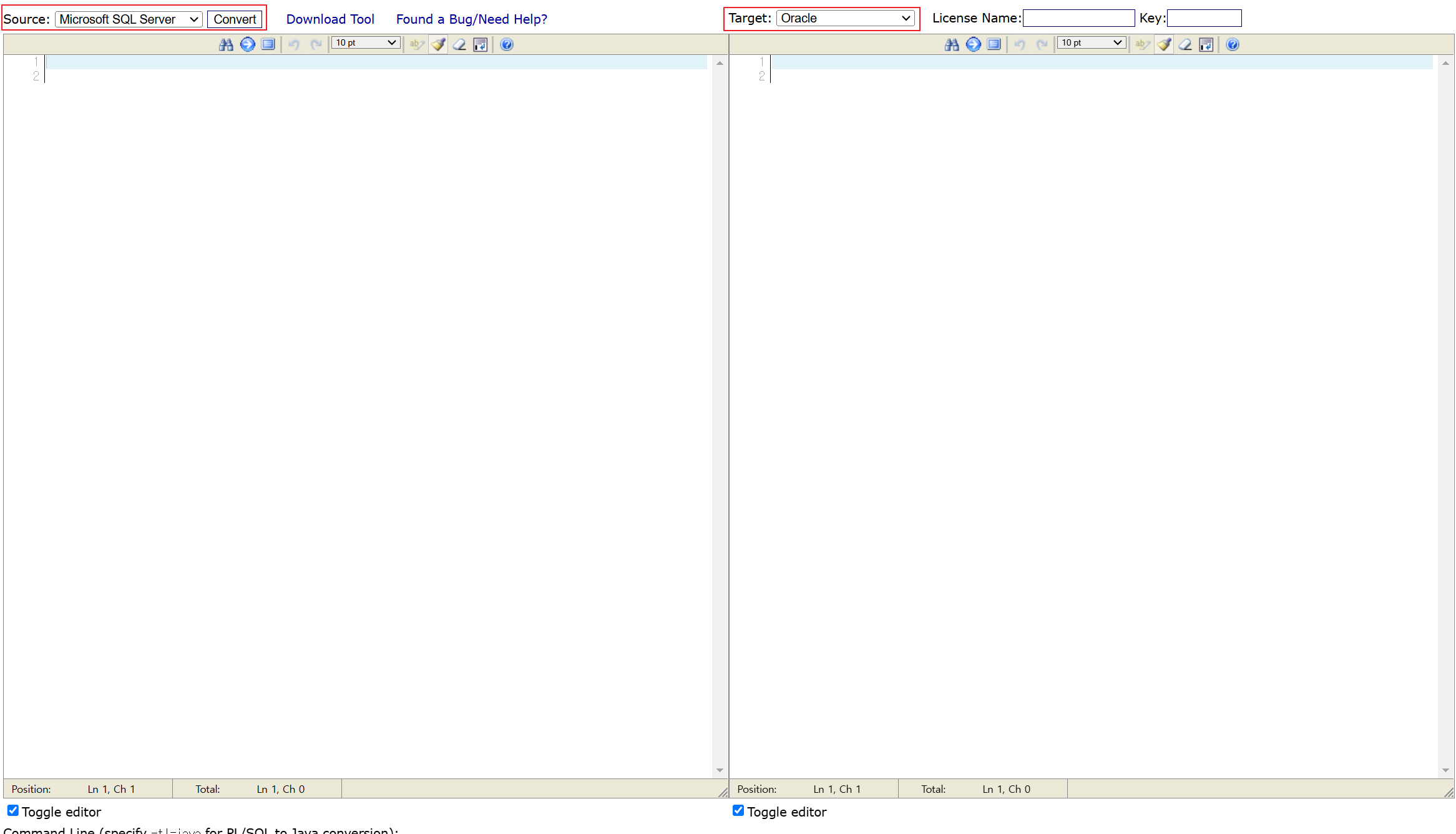Click the fullscreen icon in the source toolbar

268,44
